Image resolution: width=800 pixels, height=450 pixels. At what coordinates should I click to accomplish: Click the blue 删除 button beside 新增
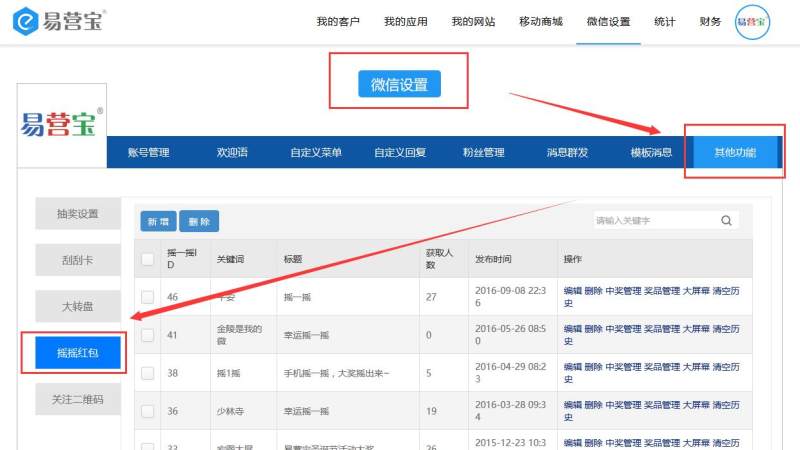pos(199,221)
